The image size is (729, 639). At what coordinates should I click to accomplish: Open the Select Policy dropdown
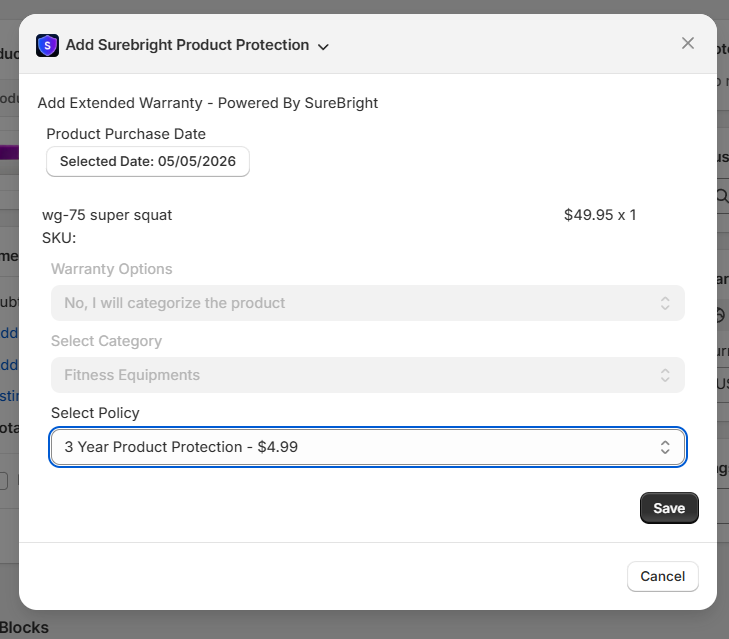point(367,447)
